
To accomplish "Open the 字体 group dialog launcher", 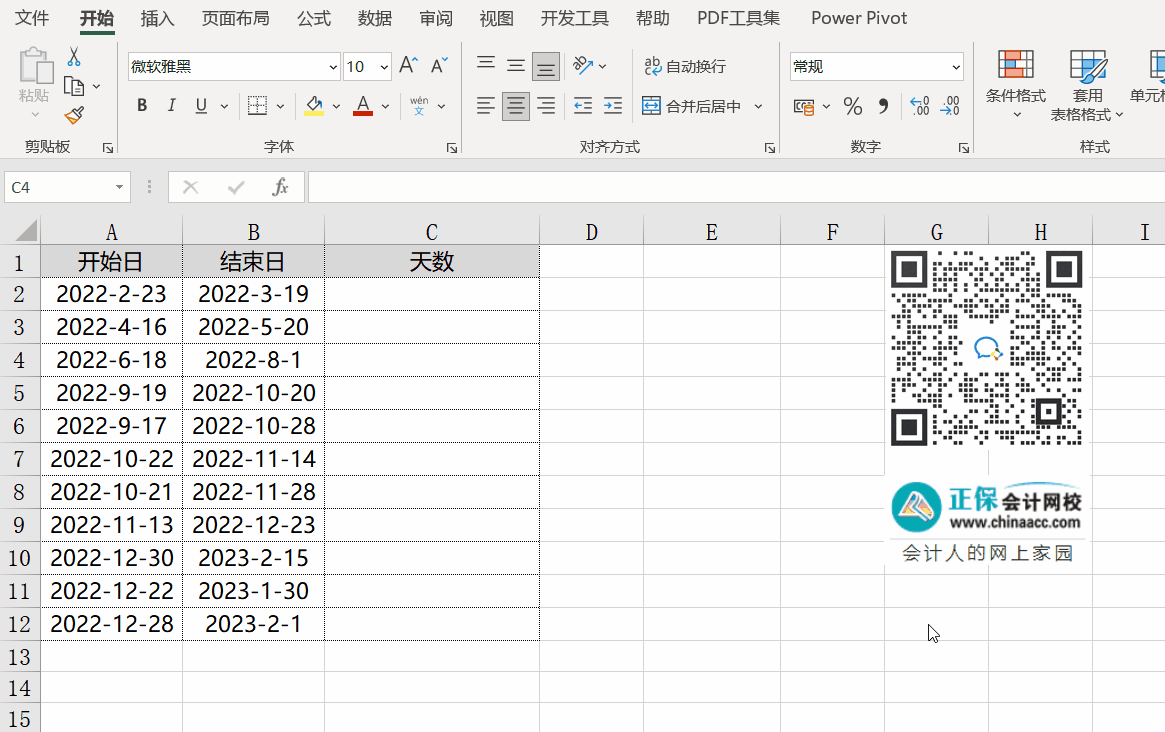I will tap(452, 147).
